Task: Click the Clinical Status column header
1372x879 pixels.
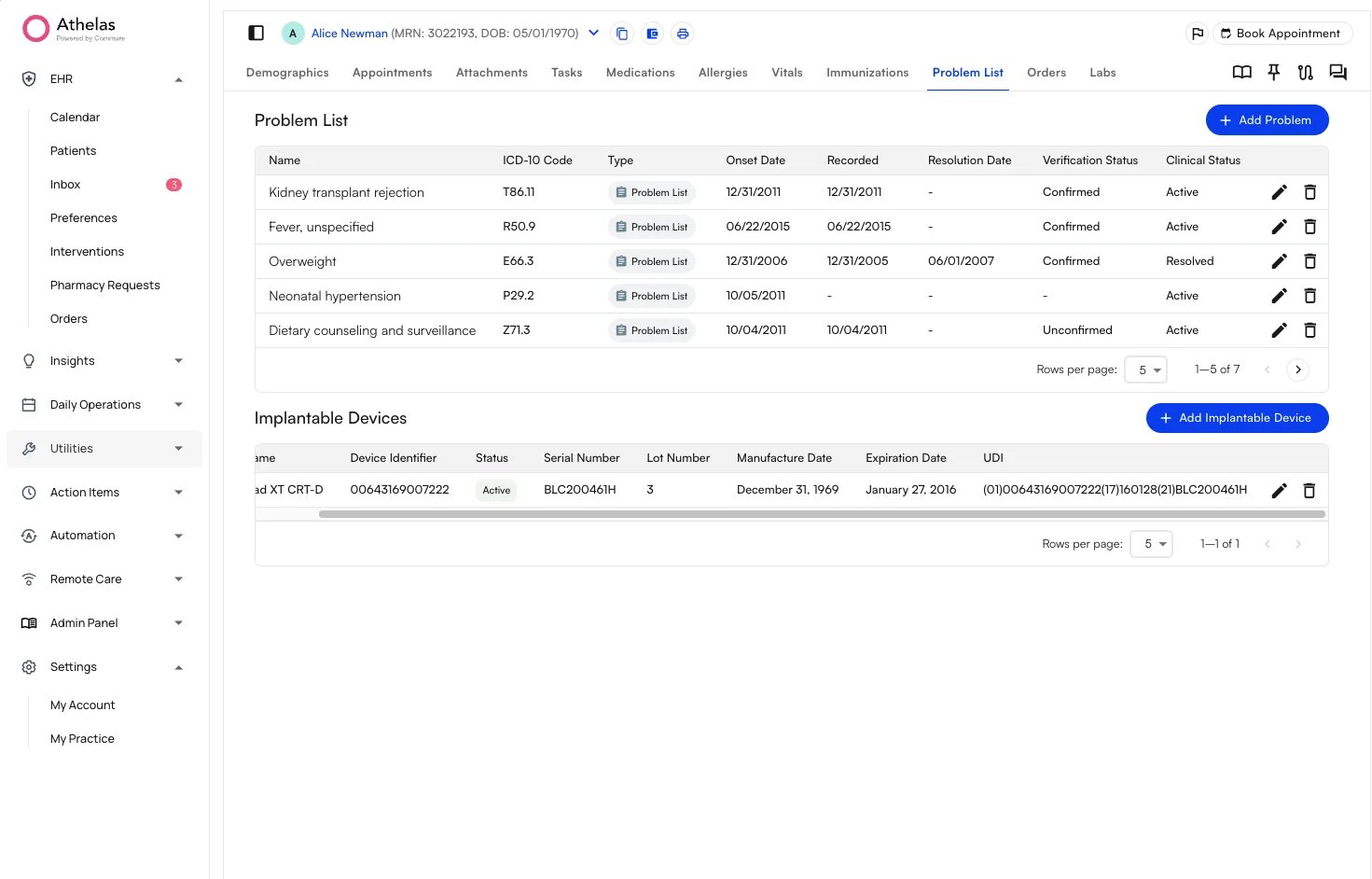Action: click(1203, 160)
